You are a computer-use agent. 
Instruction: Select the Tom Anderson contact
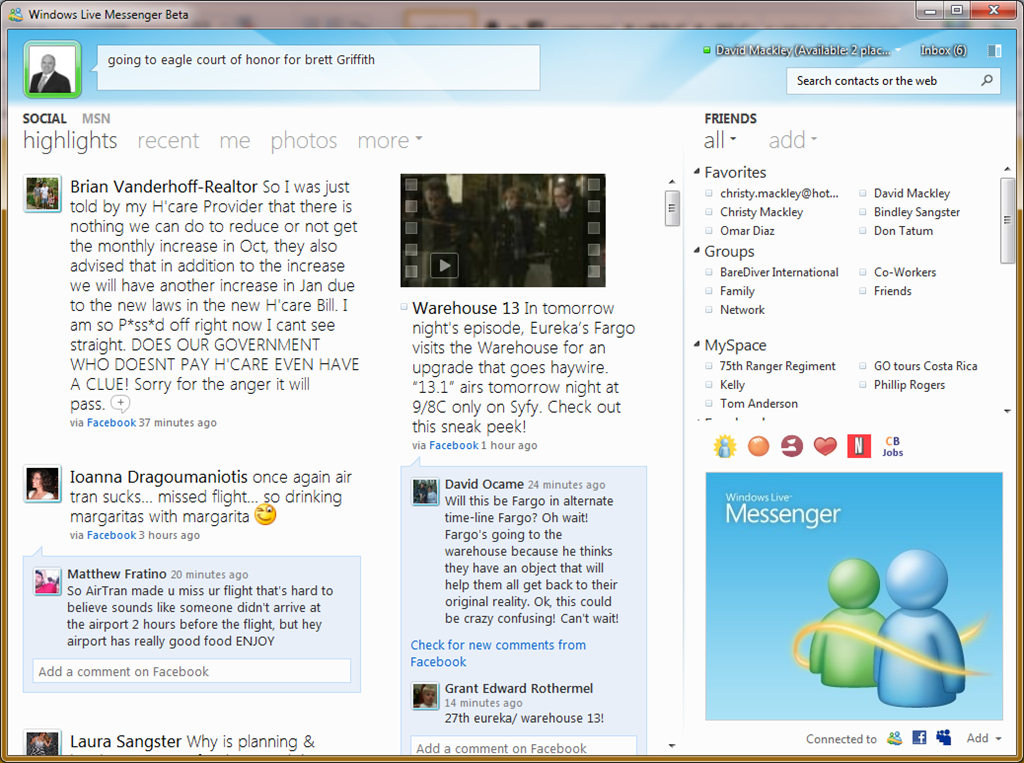(758, 403)
